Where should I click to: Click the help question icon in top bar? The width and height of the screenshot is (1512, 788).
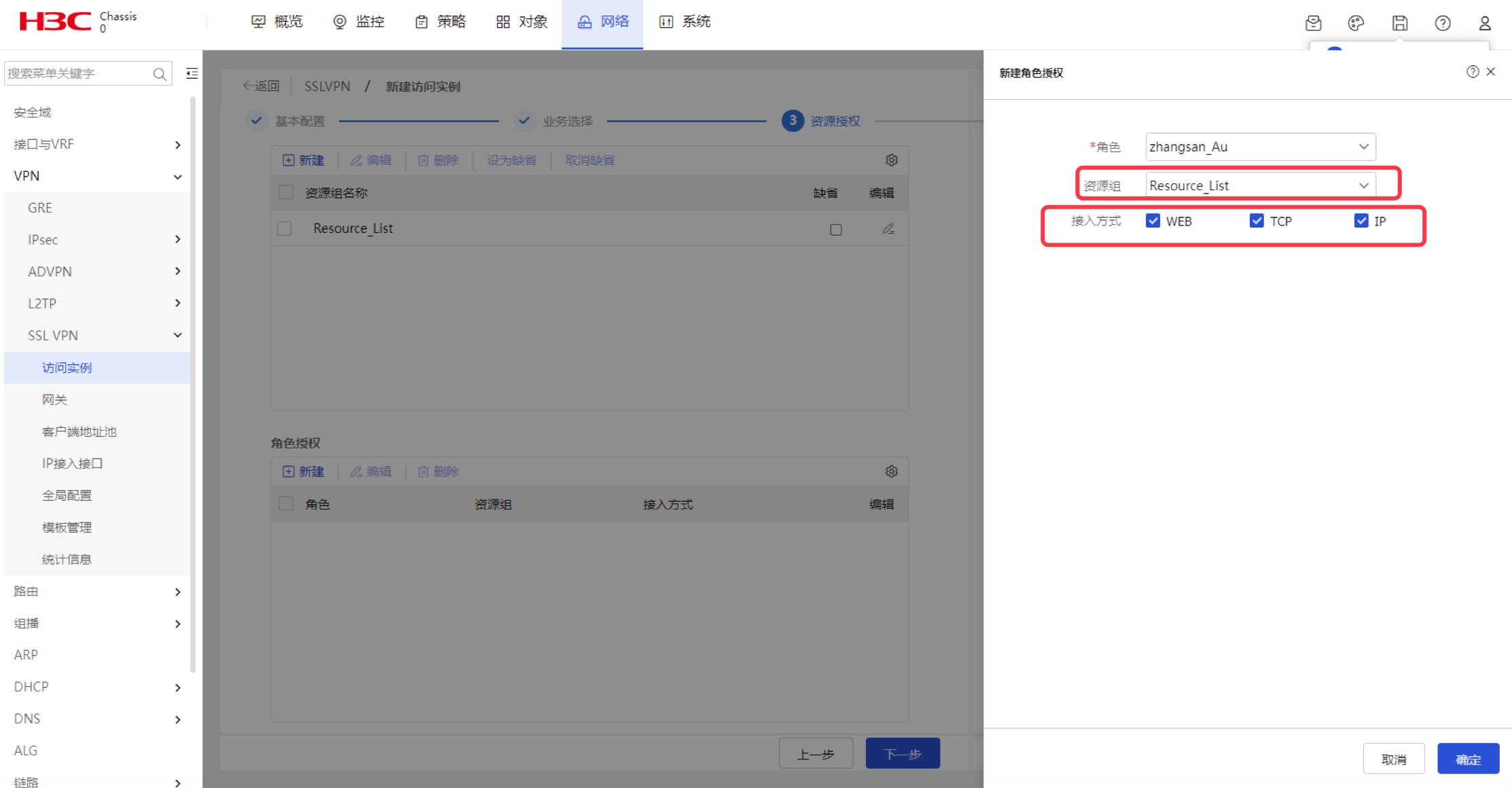(x=1443, y=23)
